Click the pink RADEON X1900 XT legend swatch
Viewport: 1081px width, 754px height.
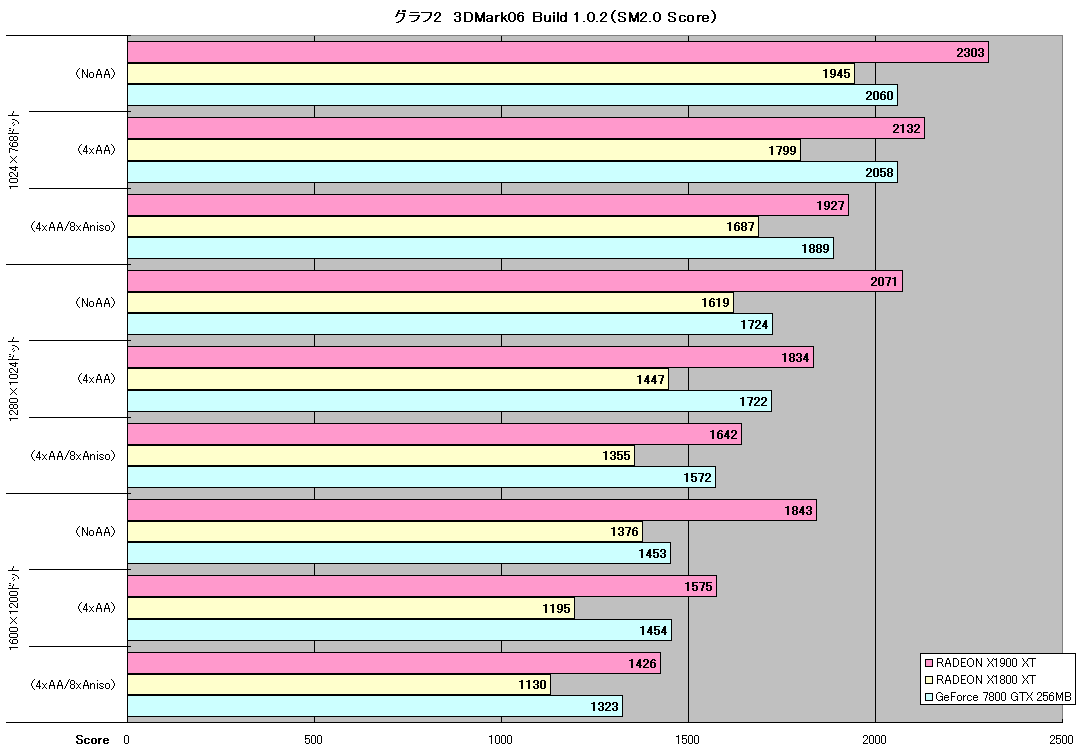929,663
